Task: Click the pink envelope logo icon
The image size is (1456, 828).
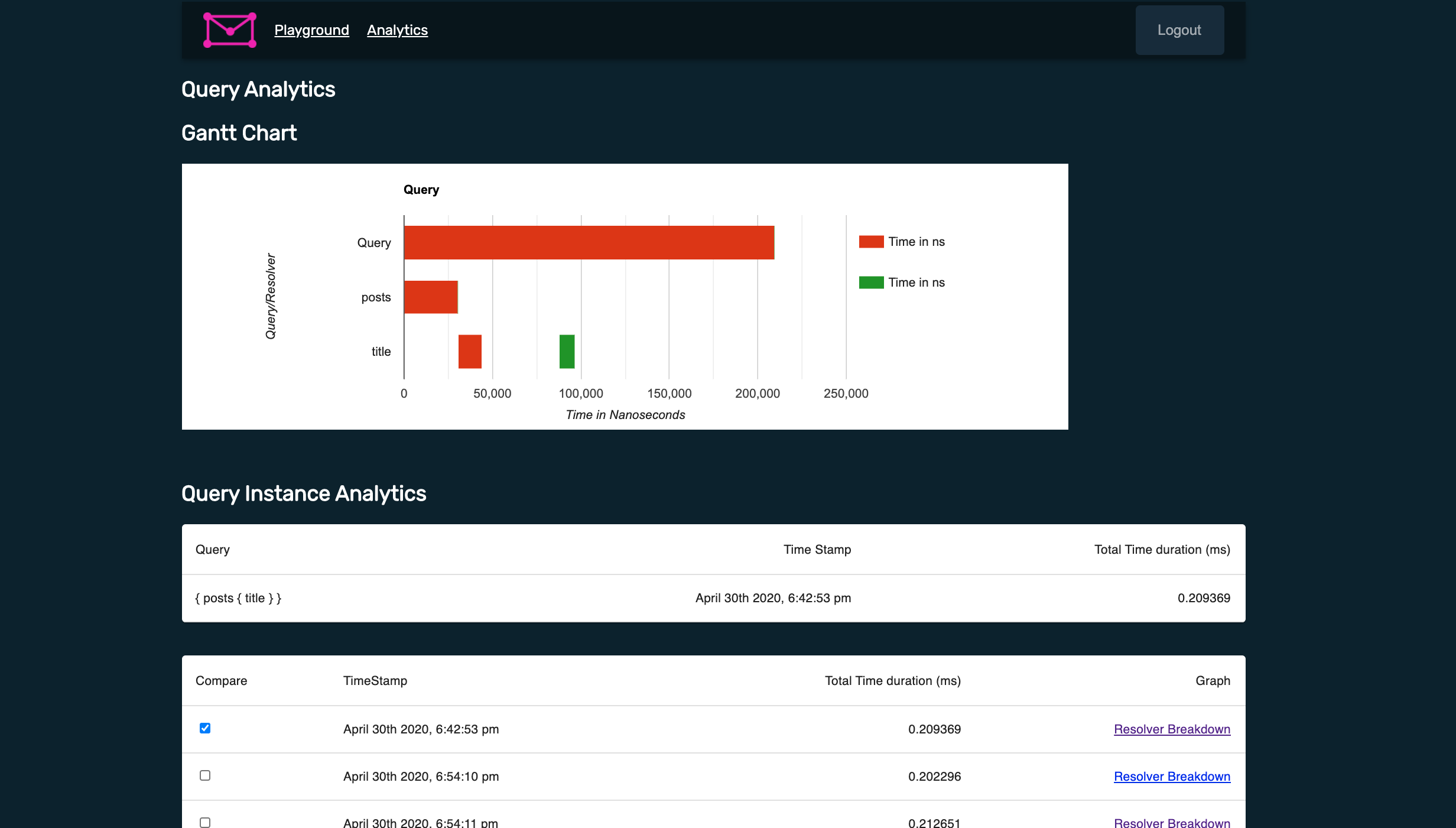Action: pyautogui.click(x=229, y=30)
